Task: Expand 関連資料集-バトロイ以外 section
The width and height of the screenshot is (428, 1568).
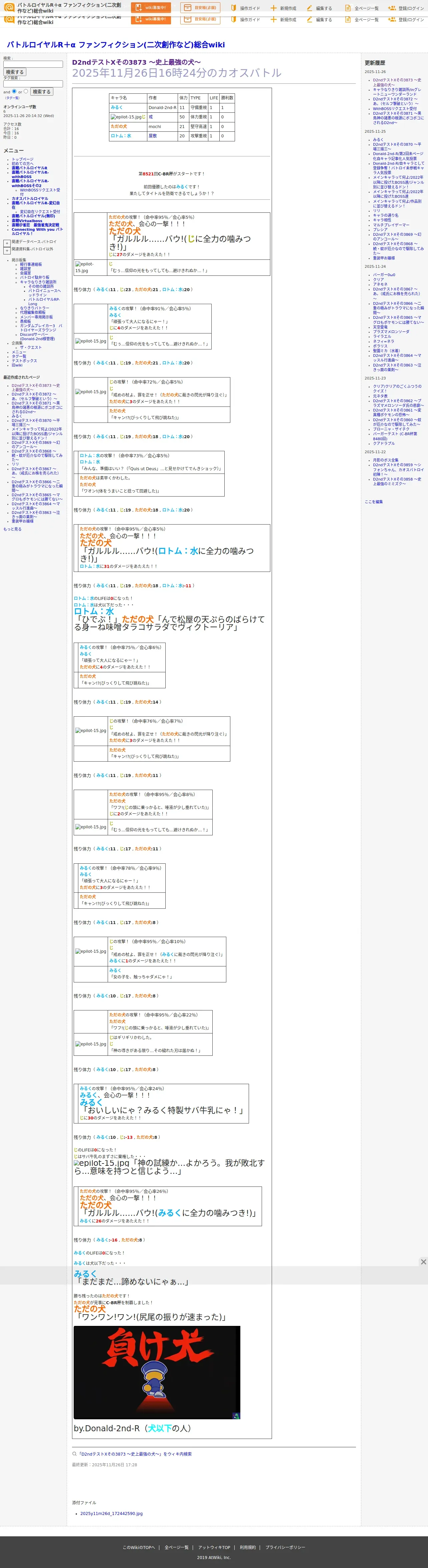Action: click(x=7, y=251)
